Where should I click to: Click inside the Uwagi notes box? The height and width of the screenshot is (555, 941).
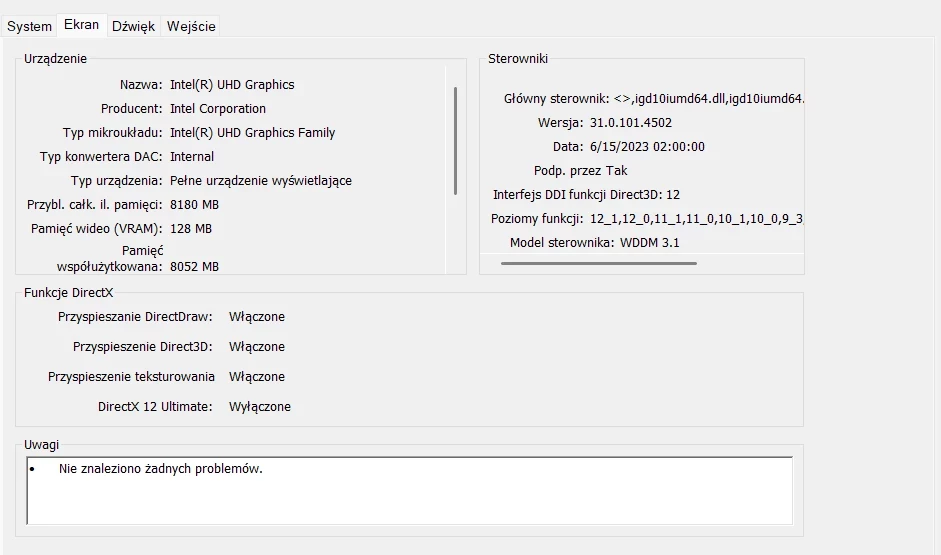click(x=410, y=491)
